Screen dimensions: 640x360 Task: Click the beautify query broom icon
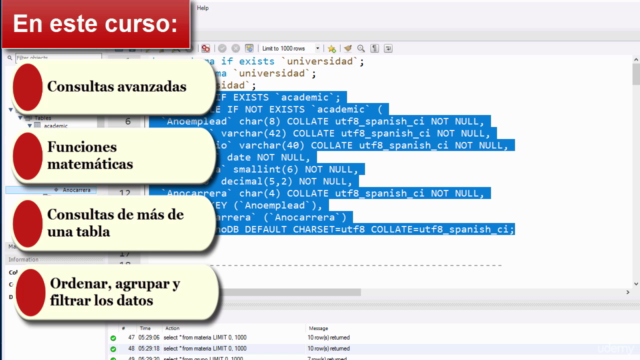pos(348,49)
